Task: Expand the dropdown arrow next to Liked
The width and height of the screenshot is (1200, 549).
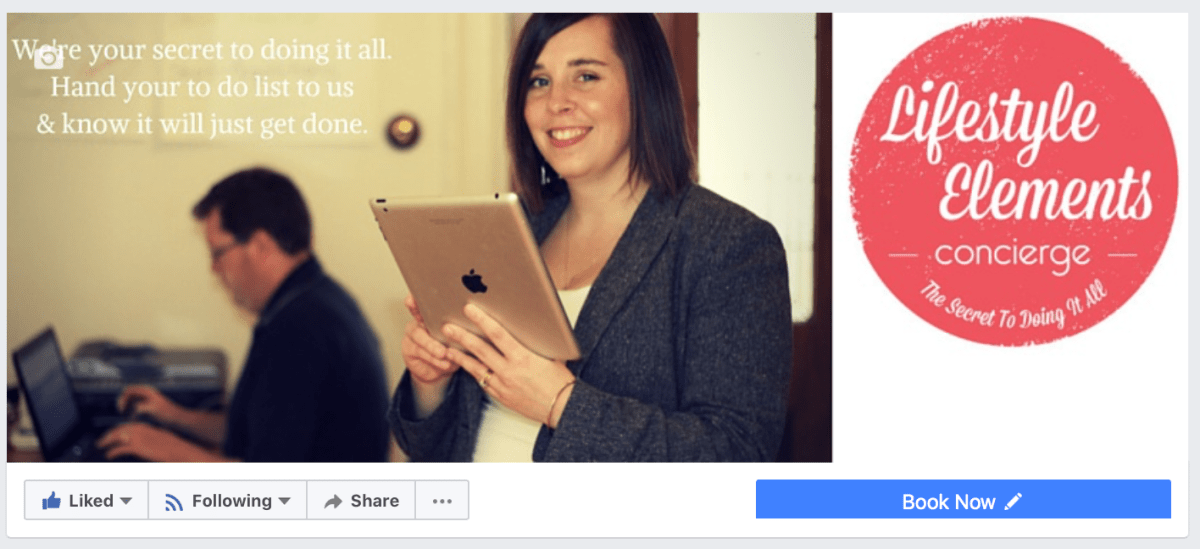Action: 126,501
